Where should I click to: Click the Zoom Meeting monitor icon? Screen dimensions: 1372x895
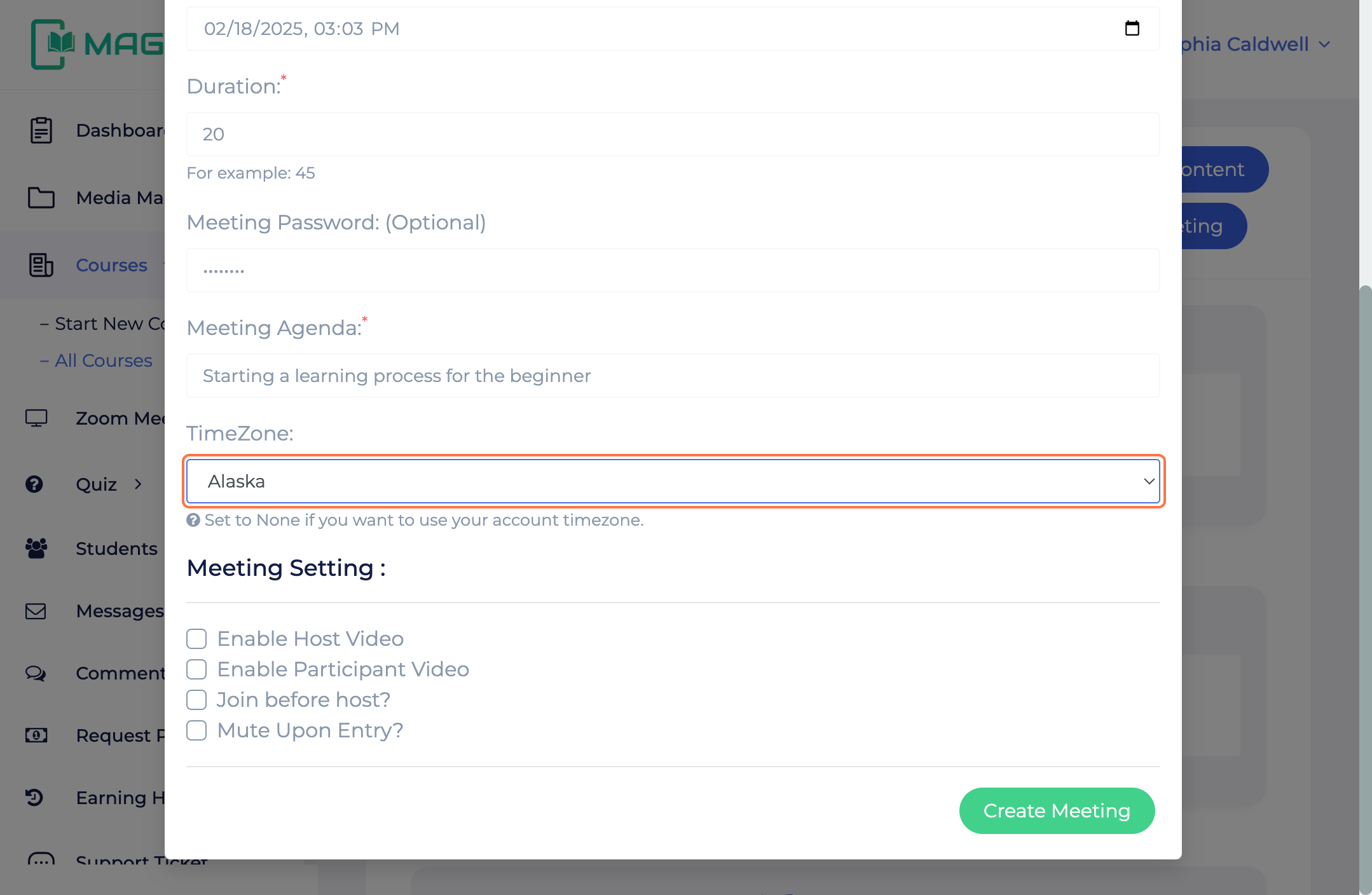(36, 418)
